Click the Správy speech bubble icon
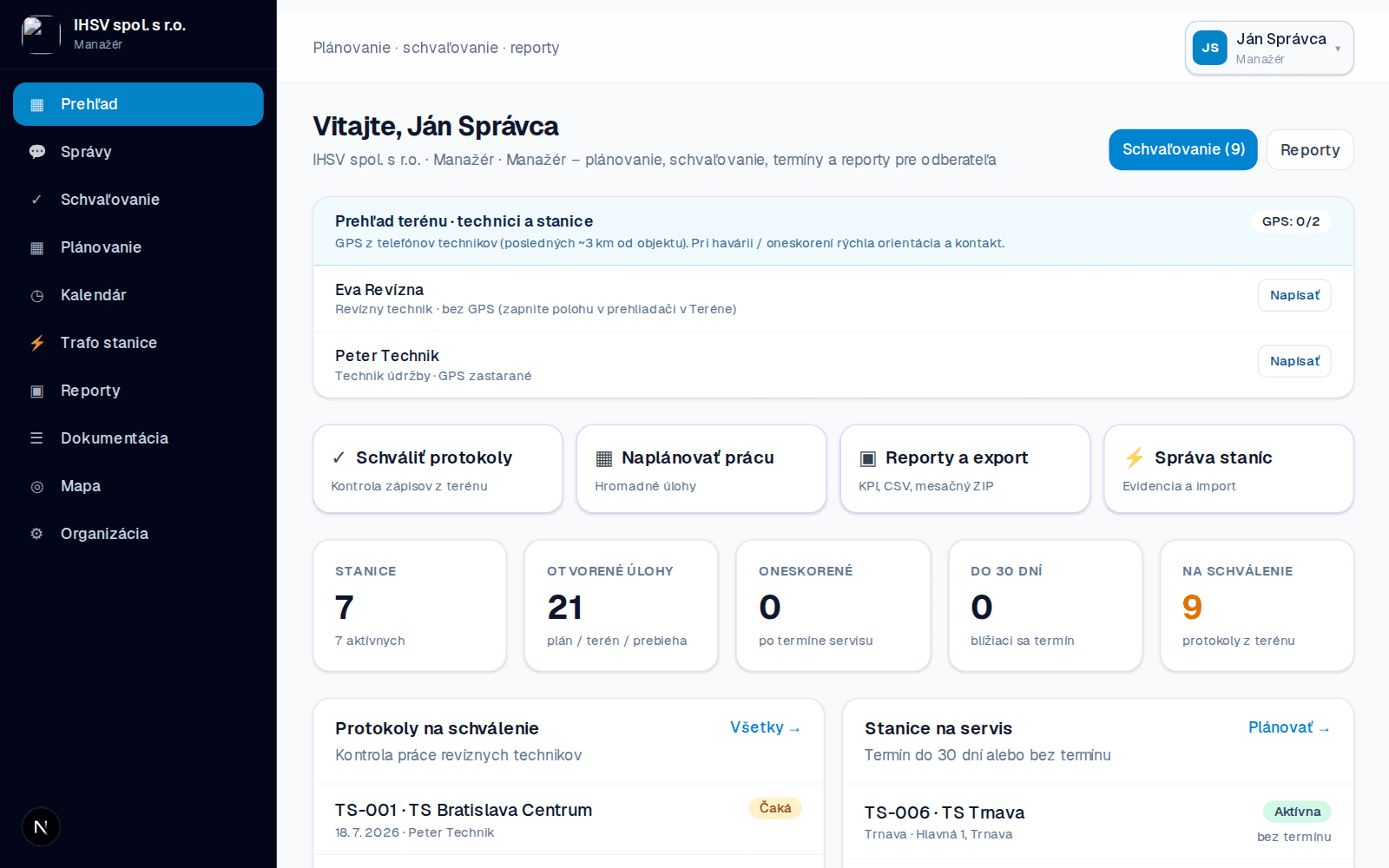Screen dimensions: 1389x868 point(36,152)
